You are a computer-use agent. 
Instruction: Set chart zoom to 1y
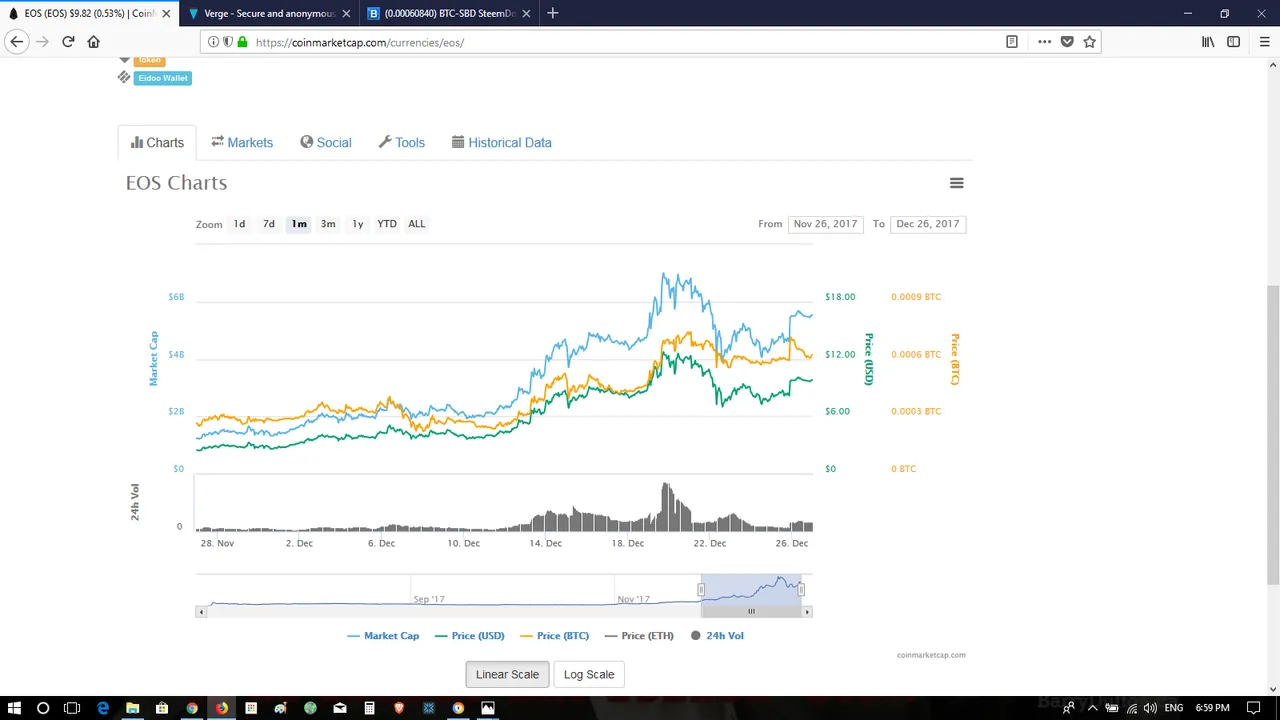coord(357,224)
